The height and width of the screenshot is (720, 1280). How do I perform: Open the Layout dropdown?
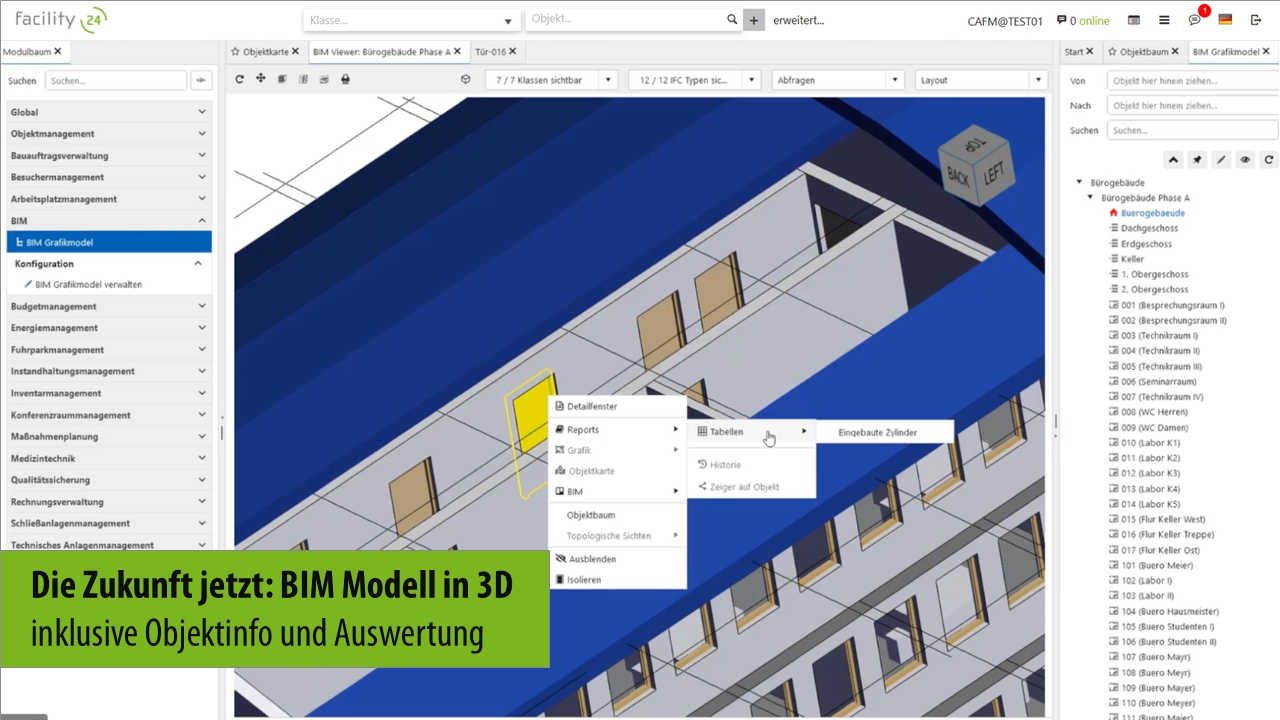[x=982, y=80]
